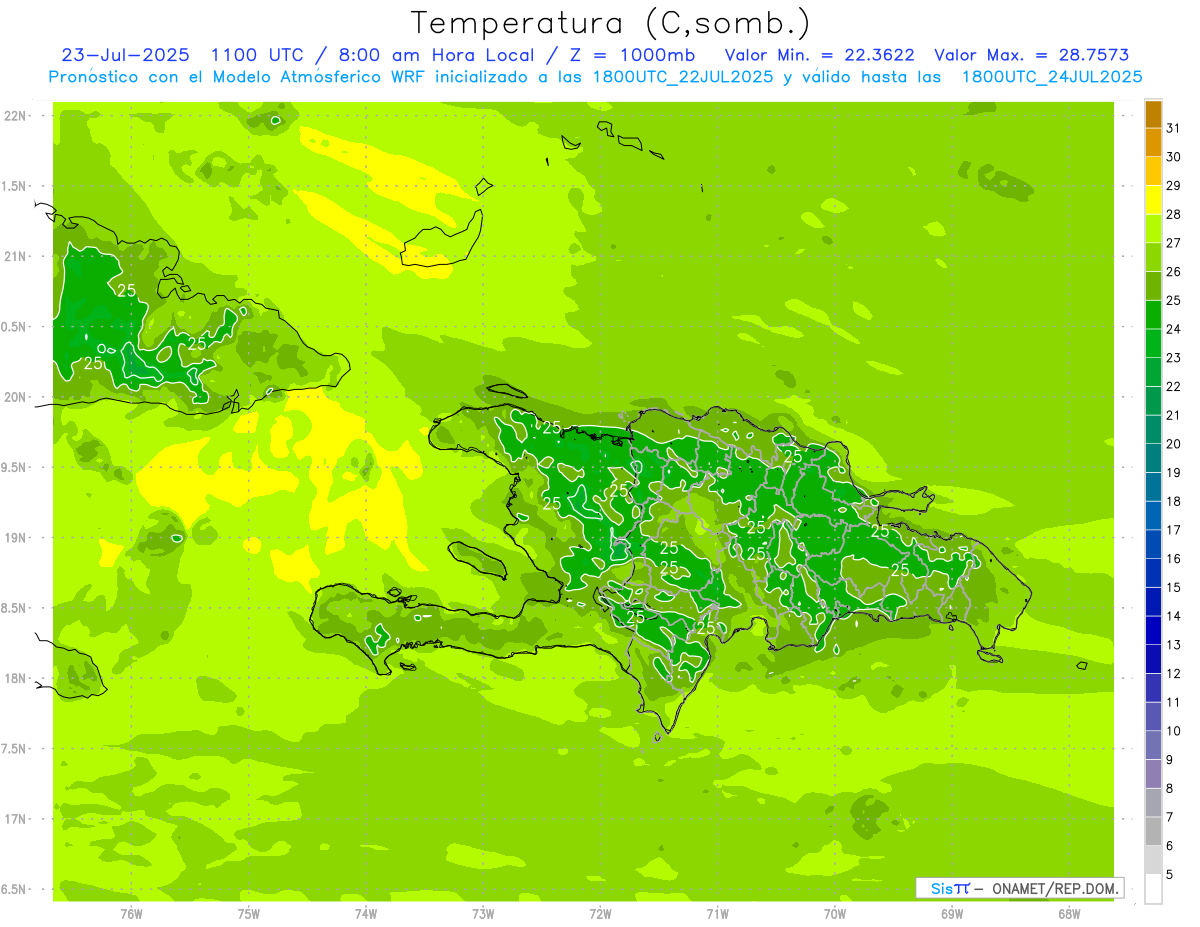Click the '17N' latitude axis label

[15, 819]
